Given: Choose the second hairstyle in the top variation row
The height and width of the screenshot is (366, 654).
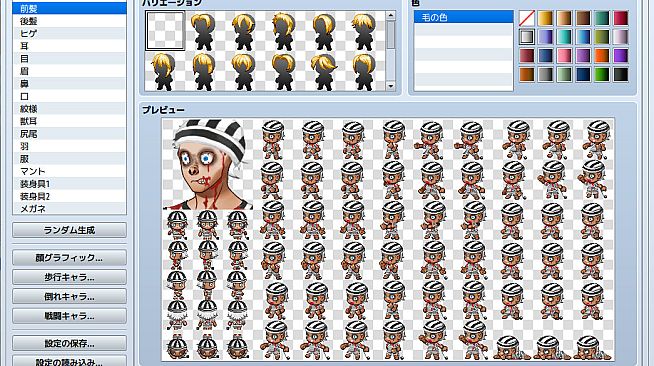Looking at the screenshot, I should tap(244, 31).
